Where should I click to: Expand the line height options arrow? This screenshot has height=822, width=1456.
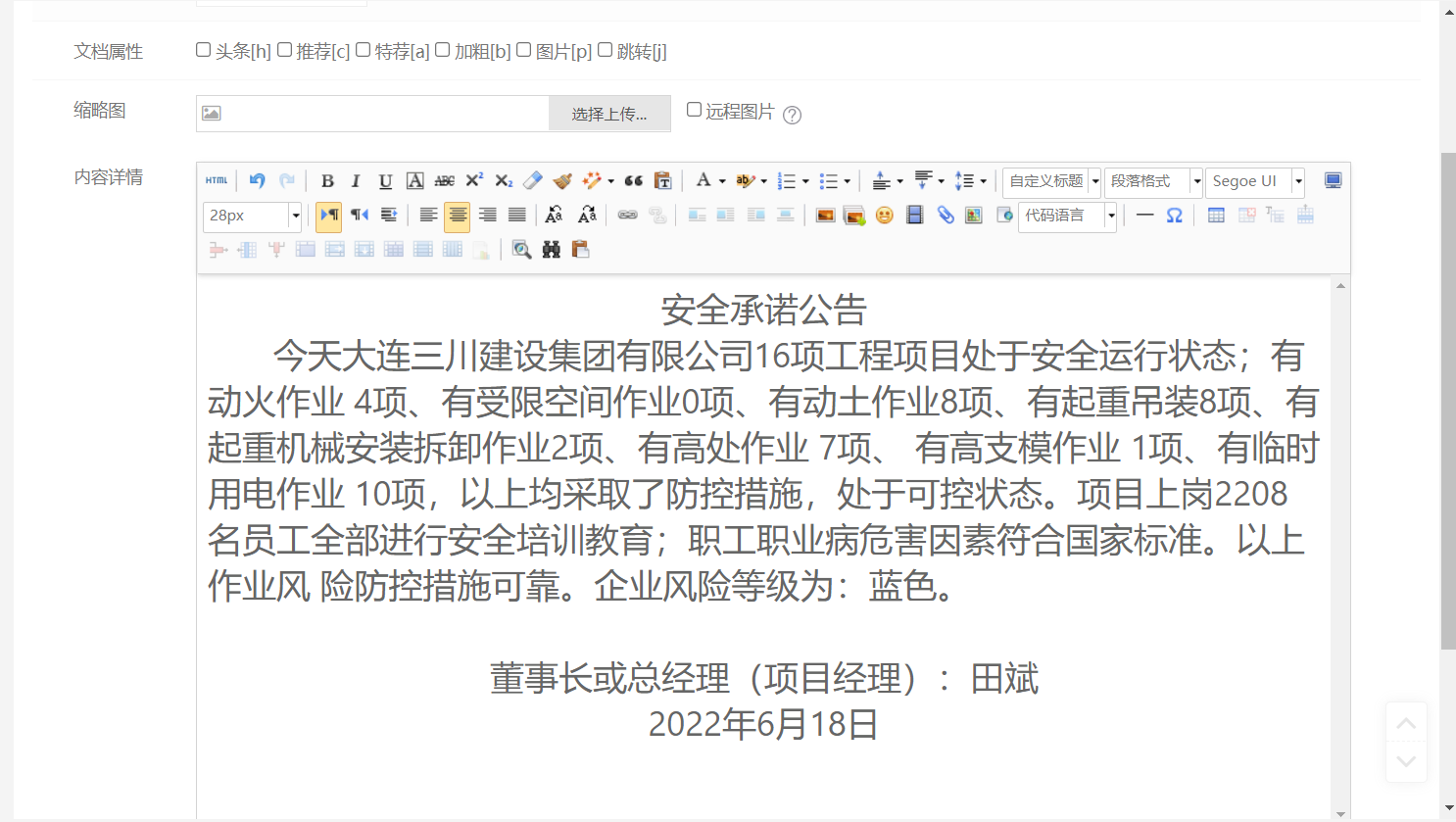[x=983, y=181]
